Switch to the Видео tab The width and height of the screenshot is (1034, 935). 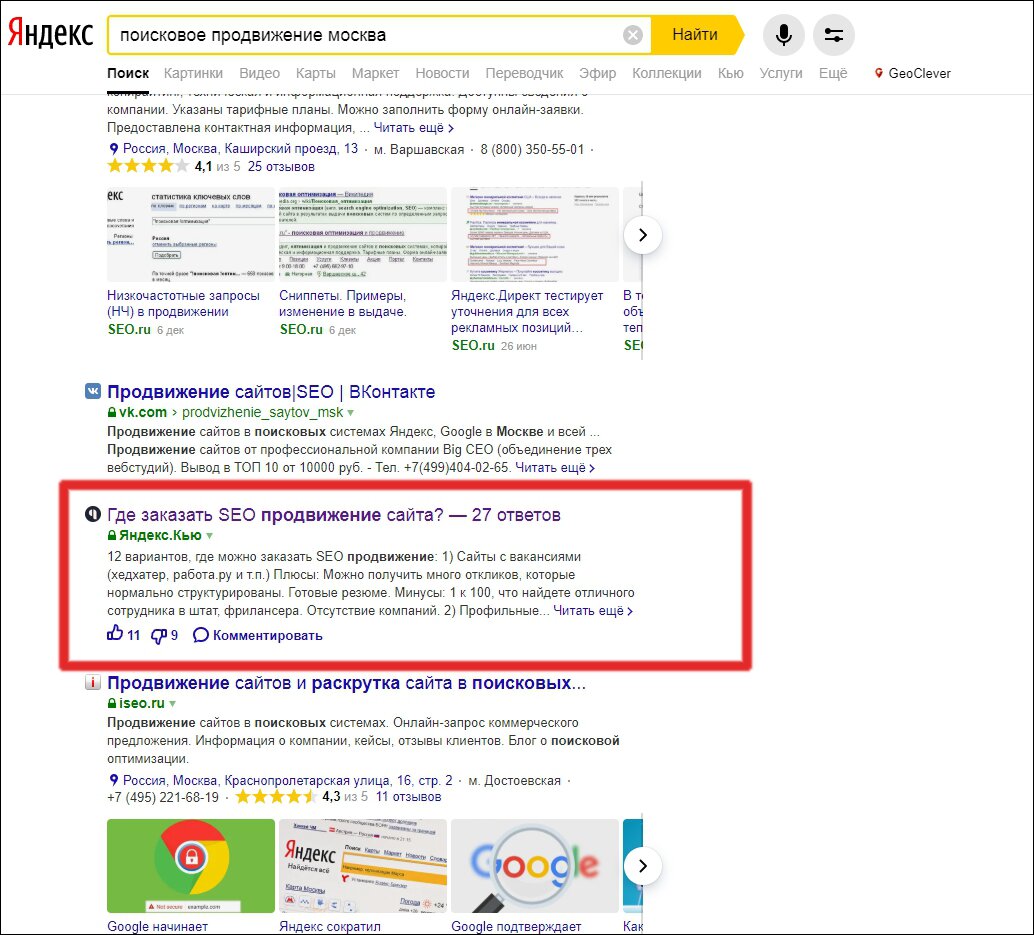259,73
